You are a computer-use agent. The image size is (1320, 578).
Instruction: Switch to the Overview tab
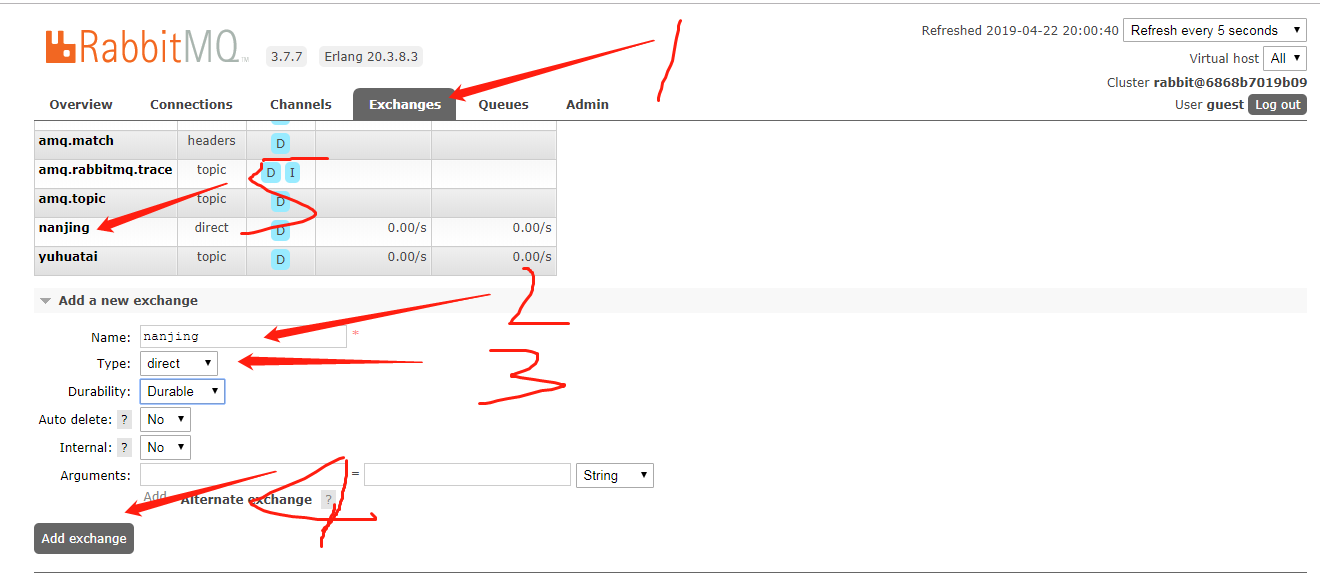click(81, 104)
